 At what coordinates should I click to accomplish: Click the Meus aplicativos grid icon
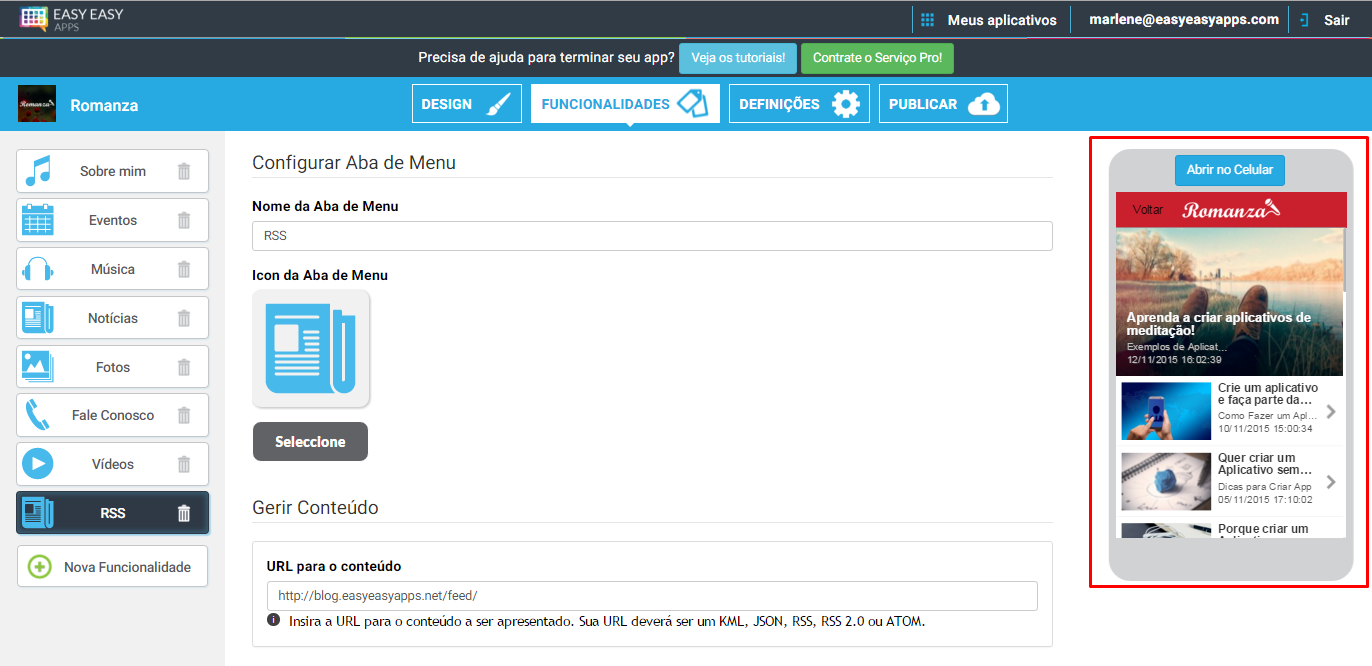click(x=928, y=18)
